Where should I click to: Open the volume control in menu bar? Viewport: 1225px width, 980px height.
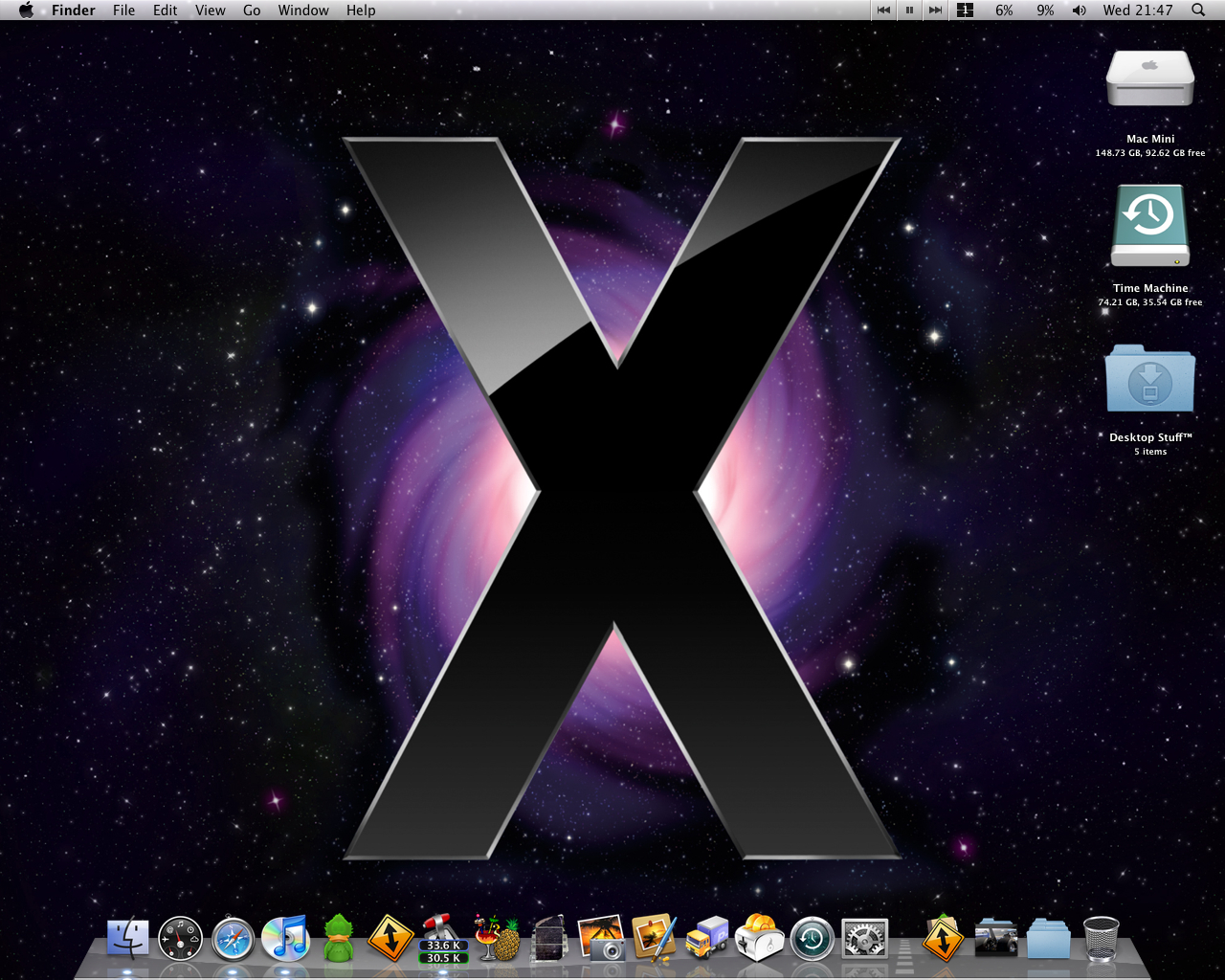point(1080,11)
